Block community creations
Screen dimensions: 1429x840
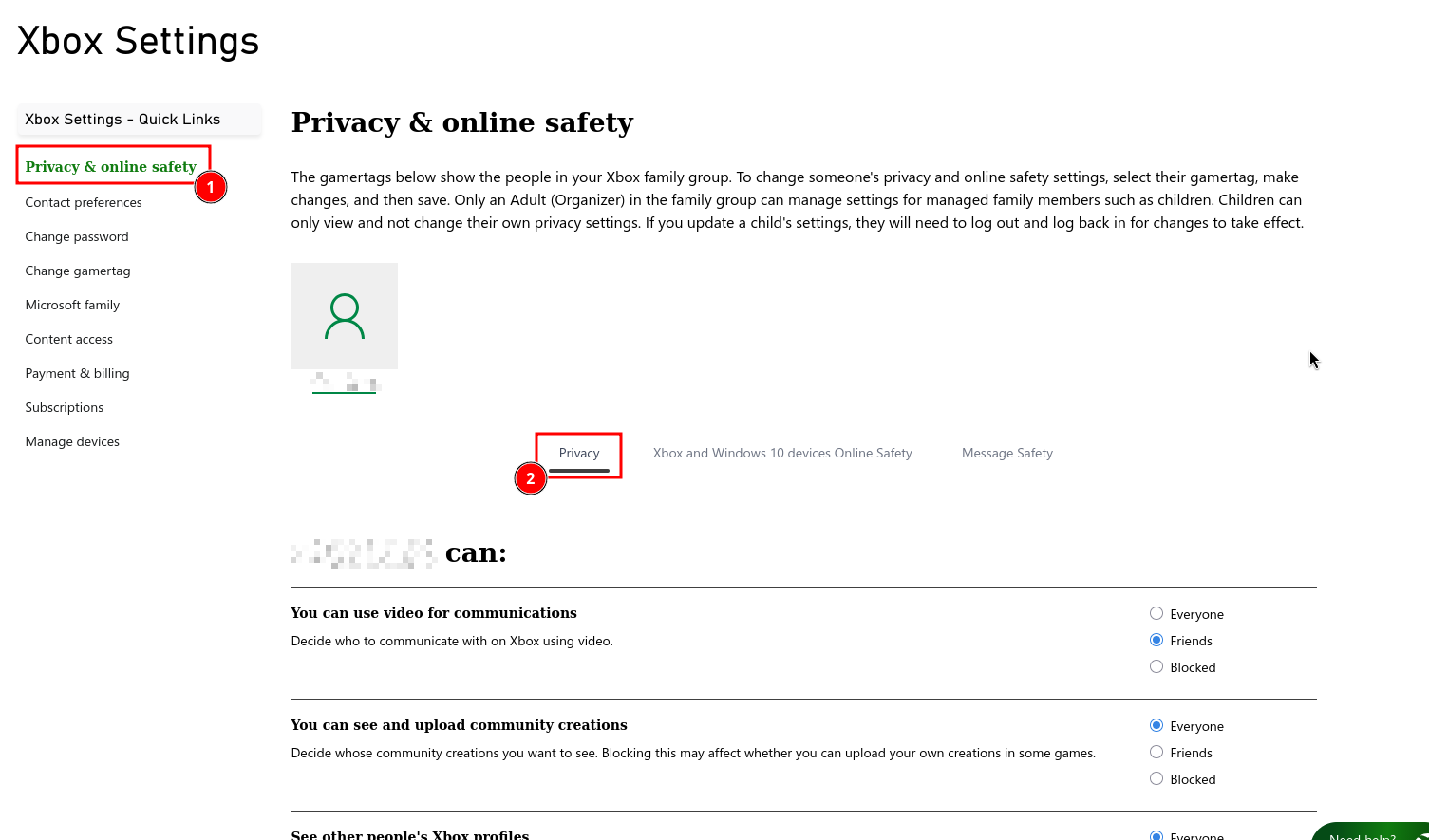pyautogui.click(x=1156, y=779)
